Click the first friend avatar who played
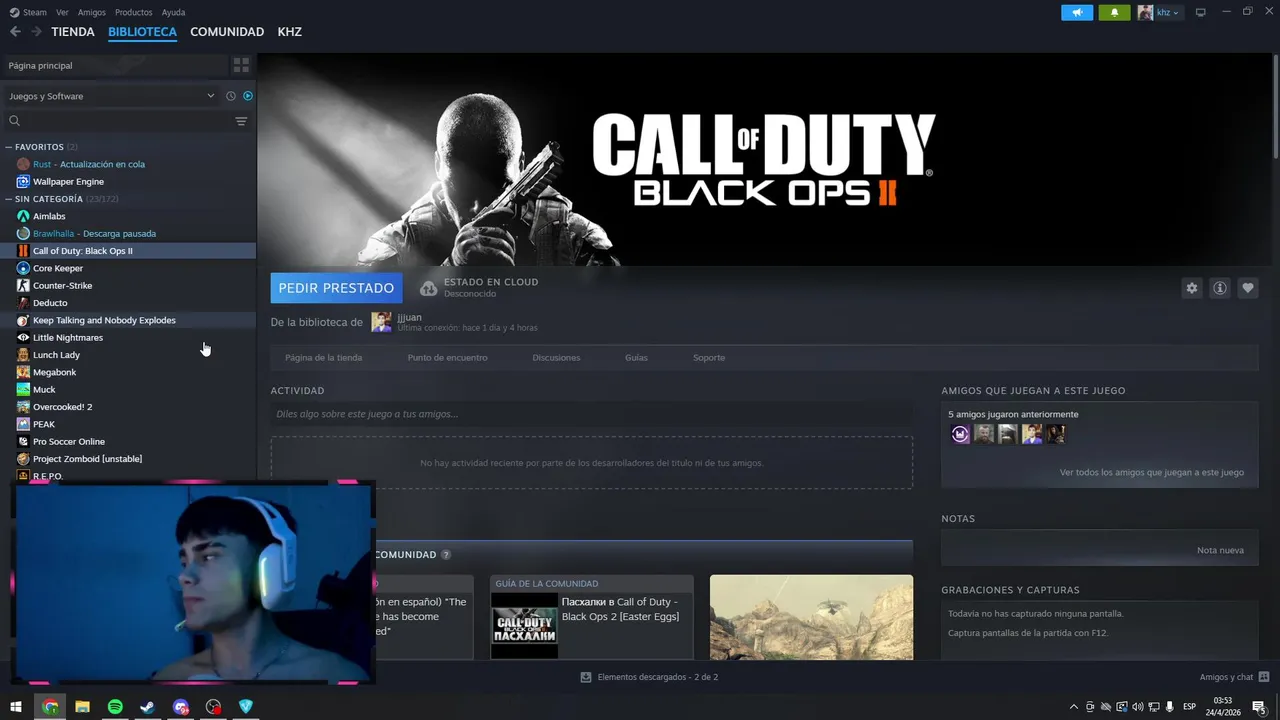 960,434
